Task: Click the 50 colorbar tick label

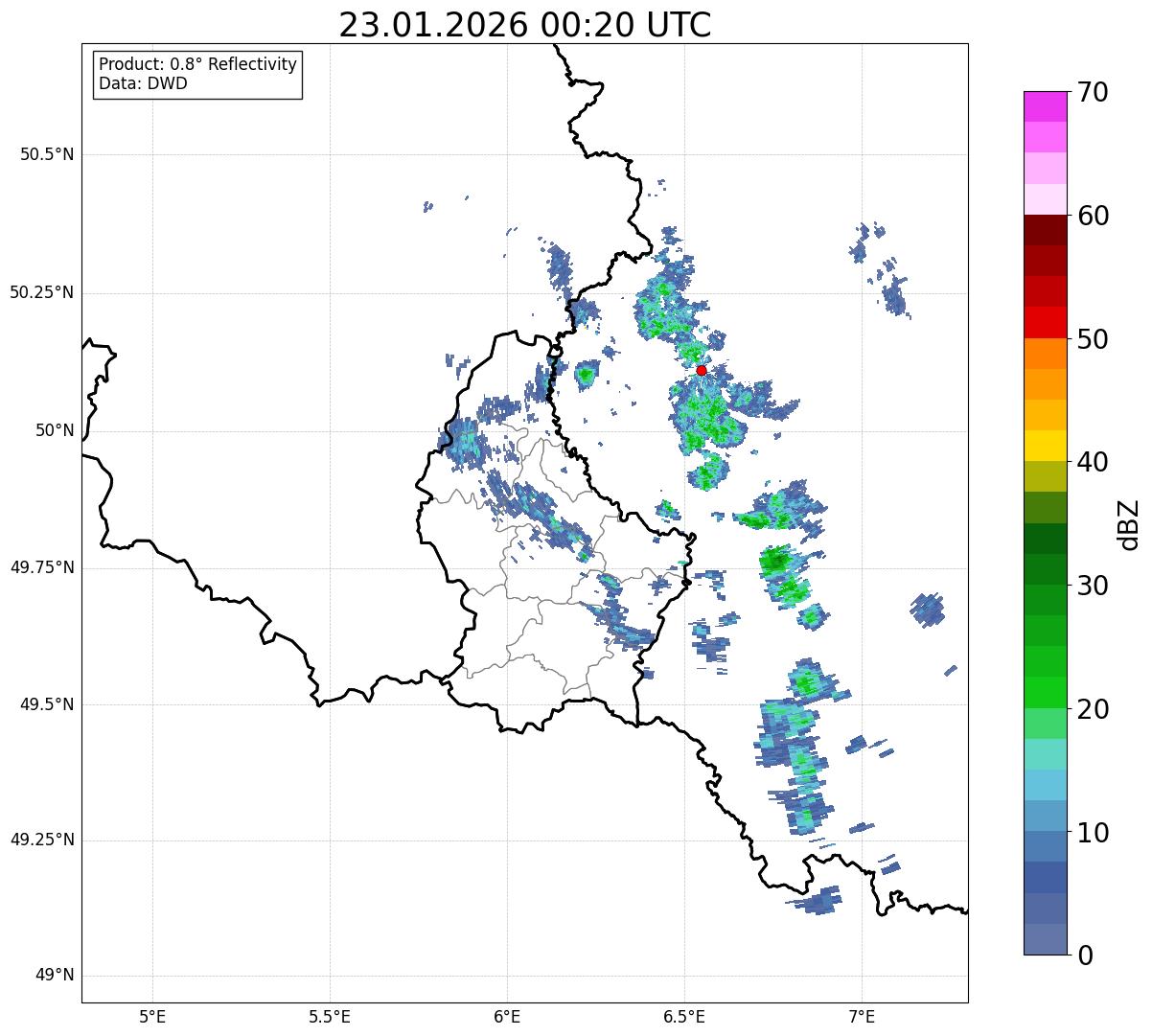Action: 1093,339
